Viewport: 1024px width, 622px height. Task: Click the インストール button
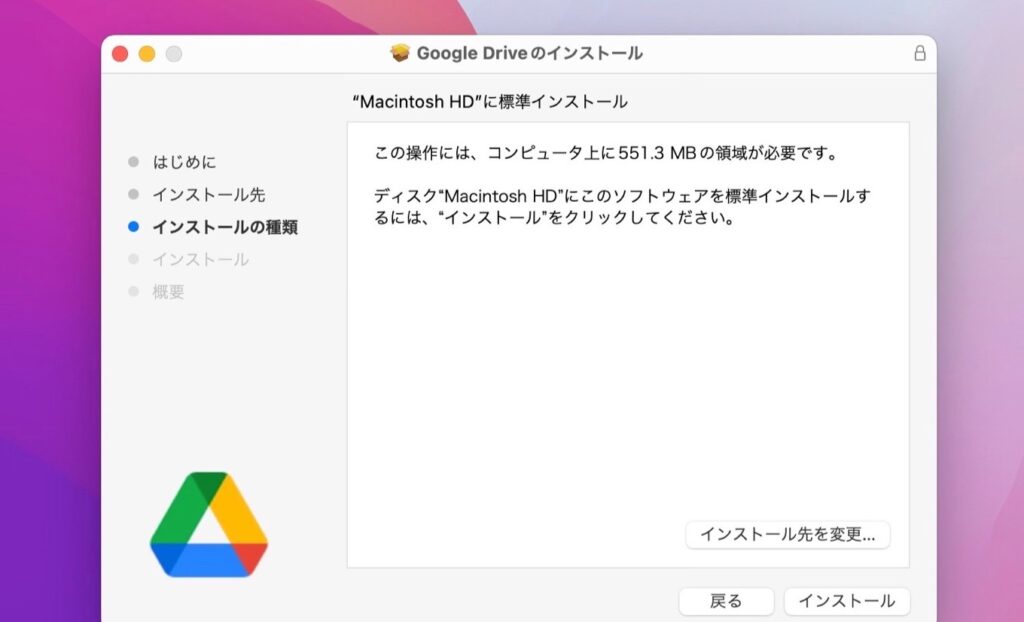tap(847, 601)
